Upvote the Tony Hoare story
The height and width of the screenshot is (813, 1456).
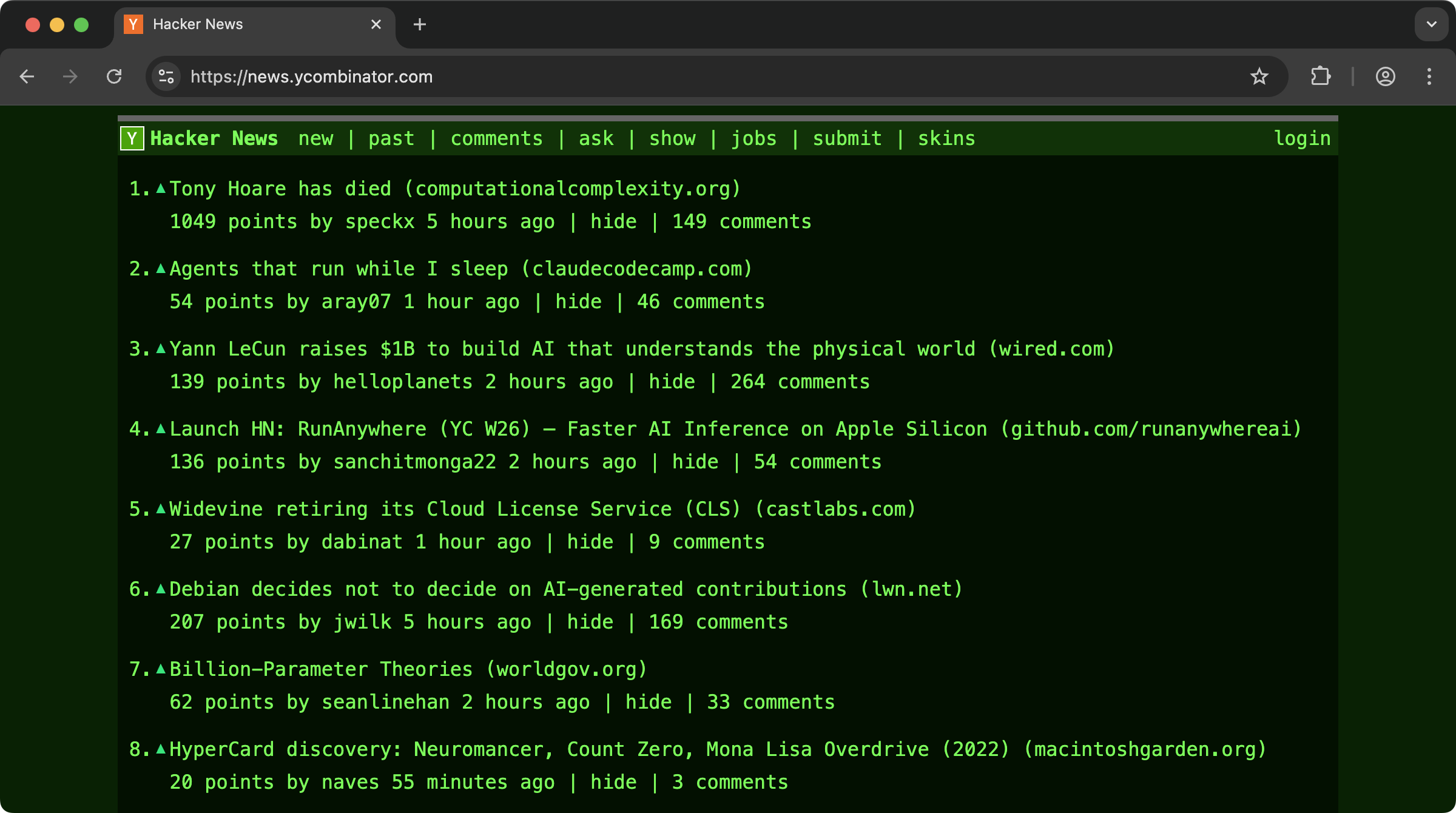pos(161,189)
